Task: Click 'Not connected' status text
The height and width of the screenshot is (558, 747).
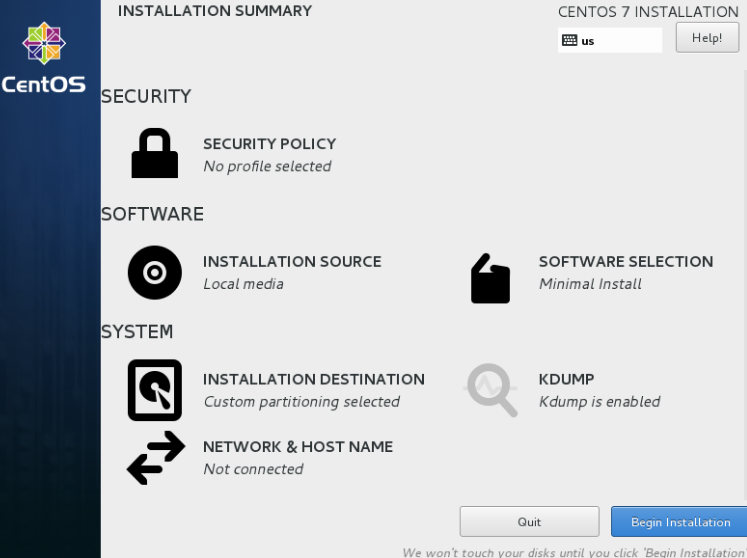Action: [253, 469]
